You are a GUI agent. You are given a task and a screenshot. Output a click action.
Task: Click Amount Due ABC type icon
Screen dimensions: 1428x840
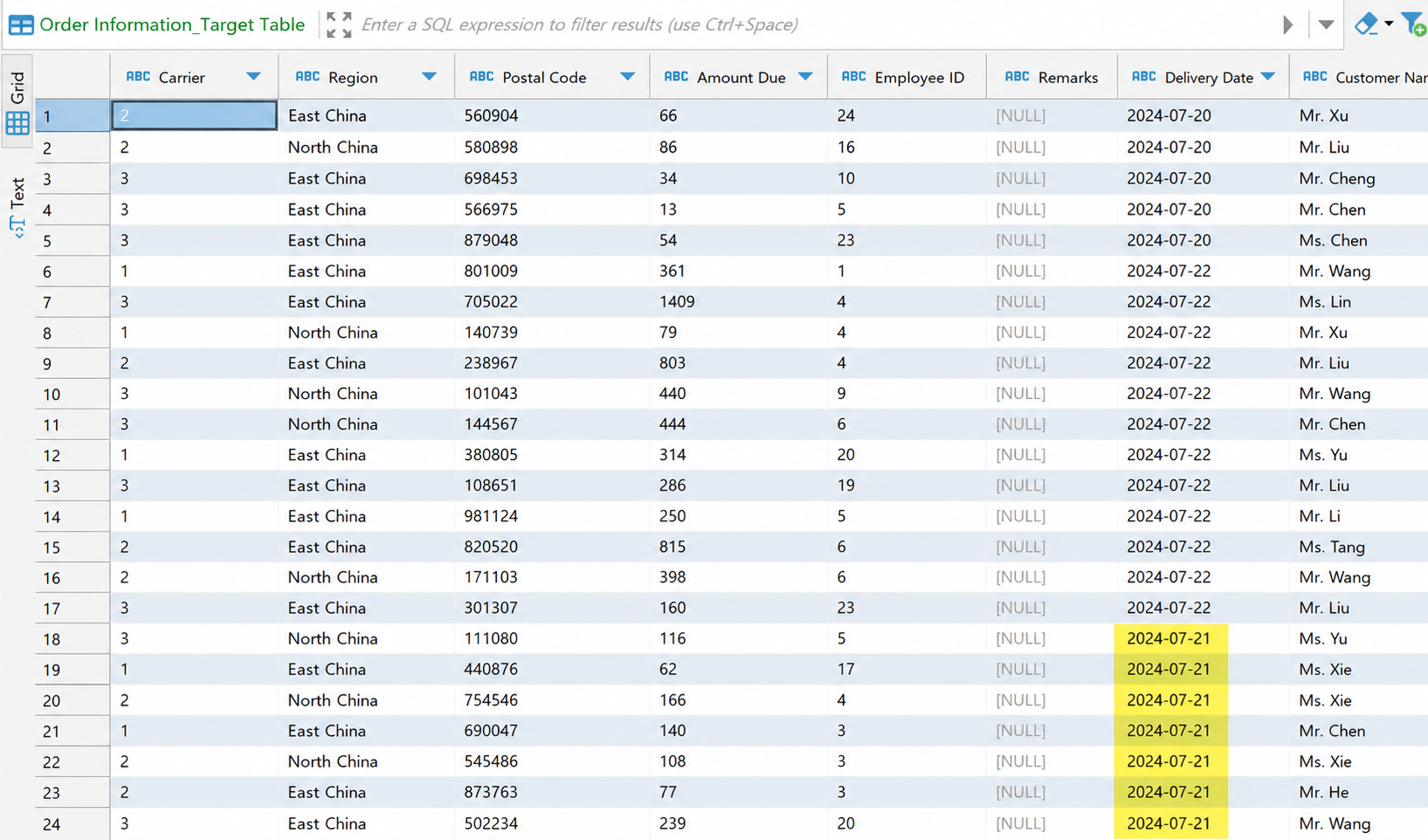676,77
